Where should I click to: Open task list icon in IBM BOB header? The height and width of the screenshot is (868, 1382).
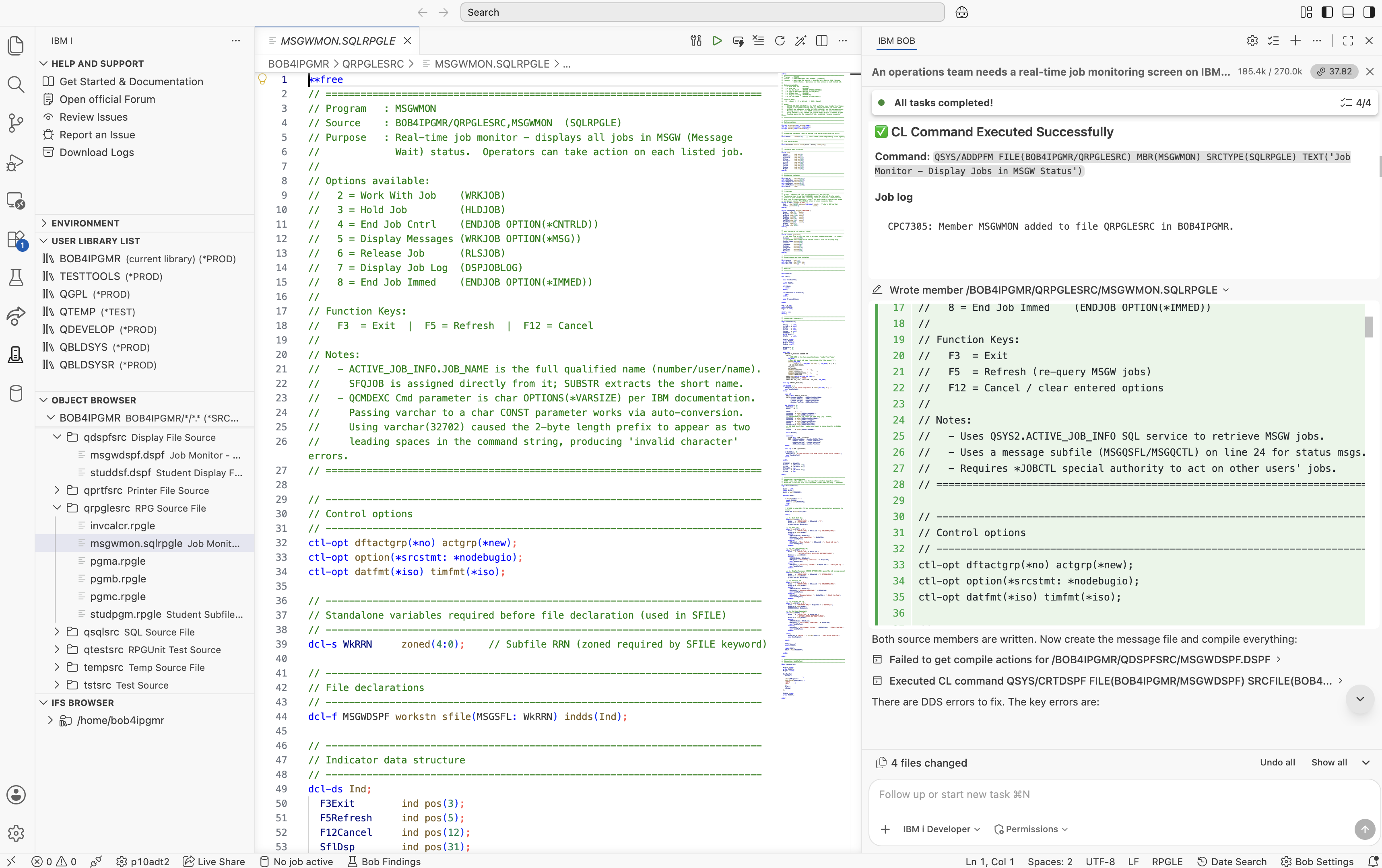point(1273,41)
